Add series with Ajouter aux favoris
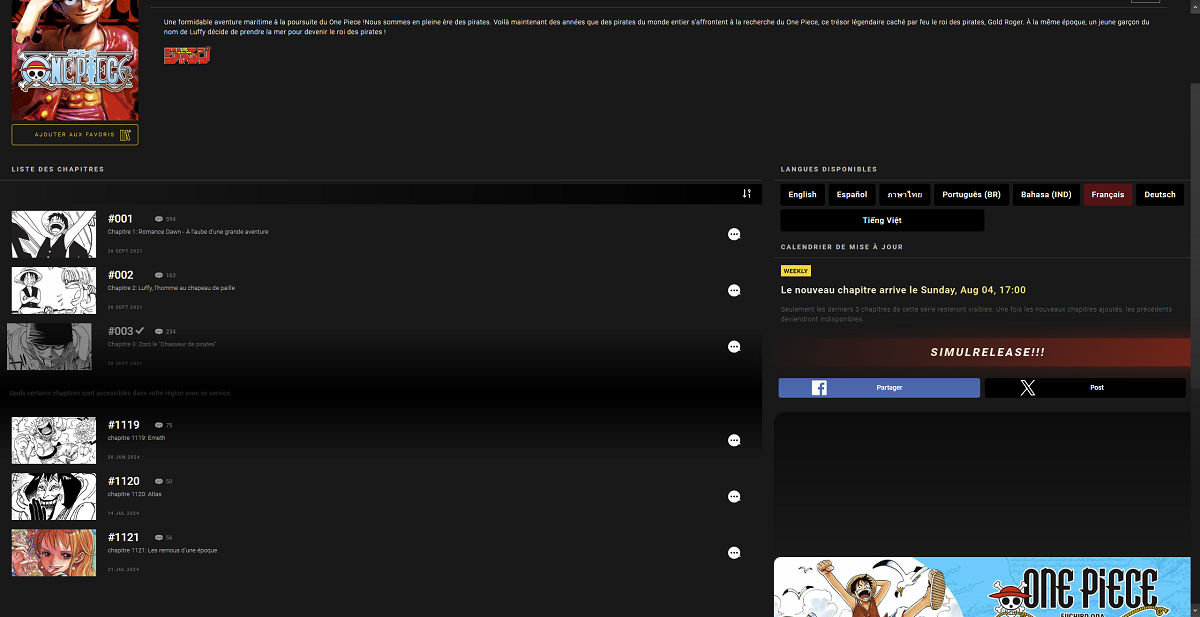This screenshot has height=617, width=1200. point(75,135)
